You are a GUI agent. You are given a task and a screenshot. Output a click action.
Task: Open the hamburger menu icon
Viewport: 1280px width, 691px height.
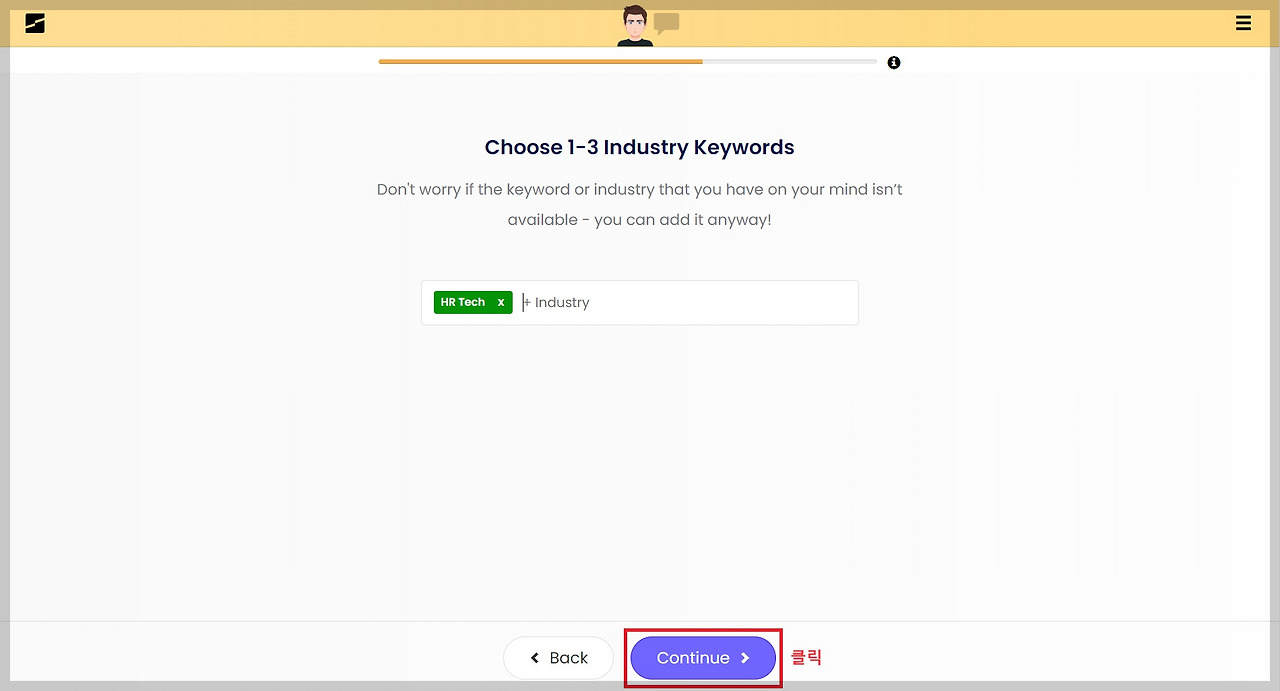[x=1243, y=23]
